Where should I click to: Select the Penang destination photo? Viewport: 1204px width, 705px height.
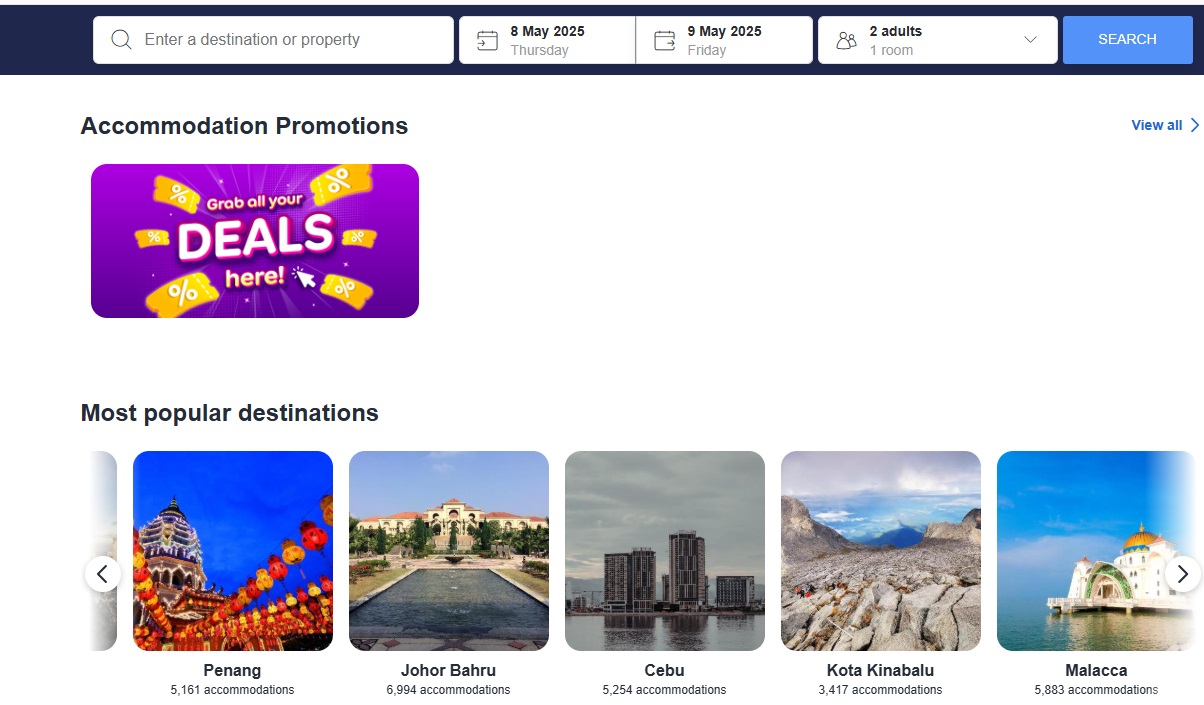[x=233, y=551]
